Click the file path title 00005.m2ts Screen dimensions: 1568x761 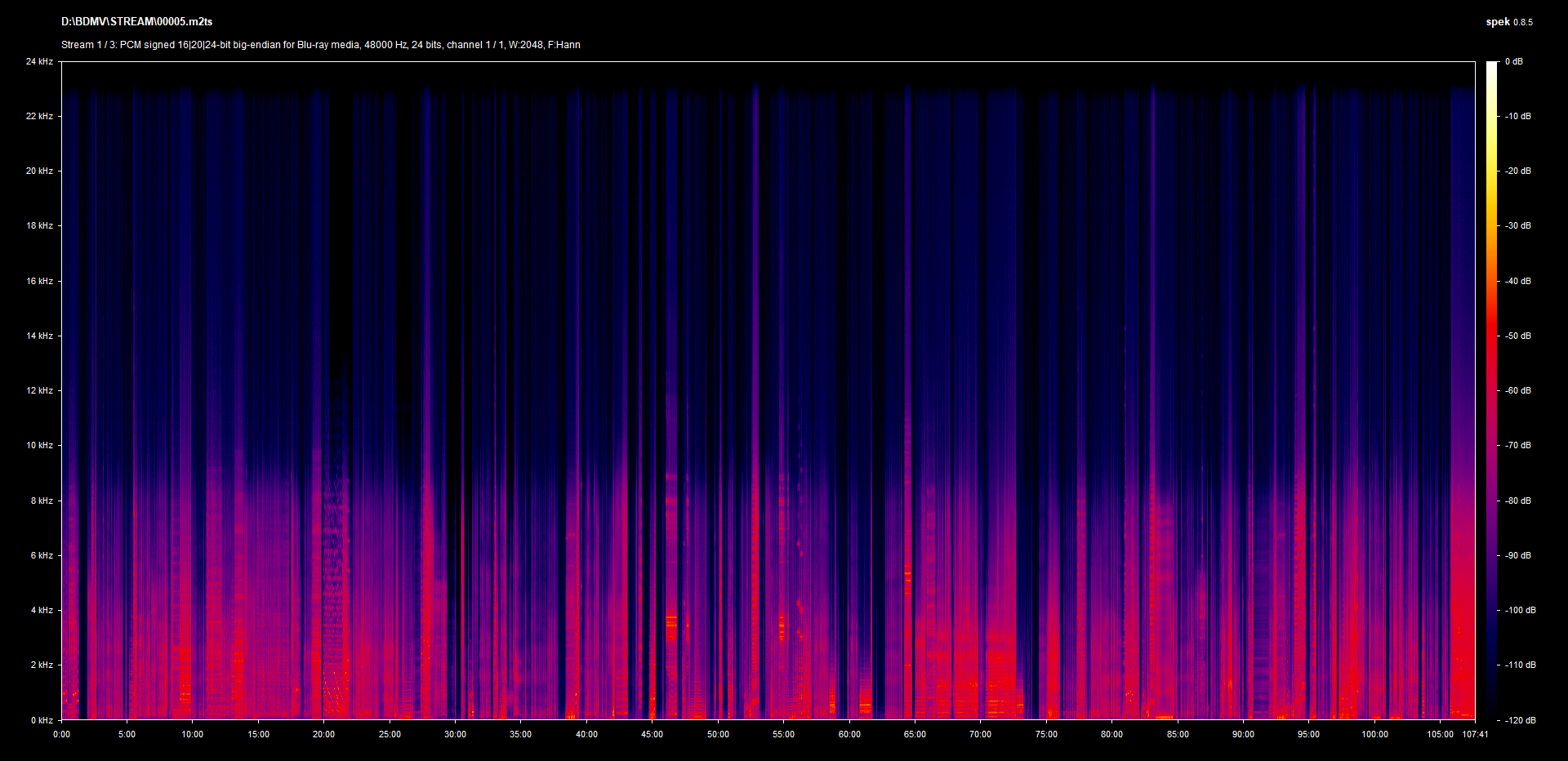136,22
